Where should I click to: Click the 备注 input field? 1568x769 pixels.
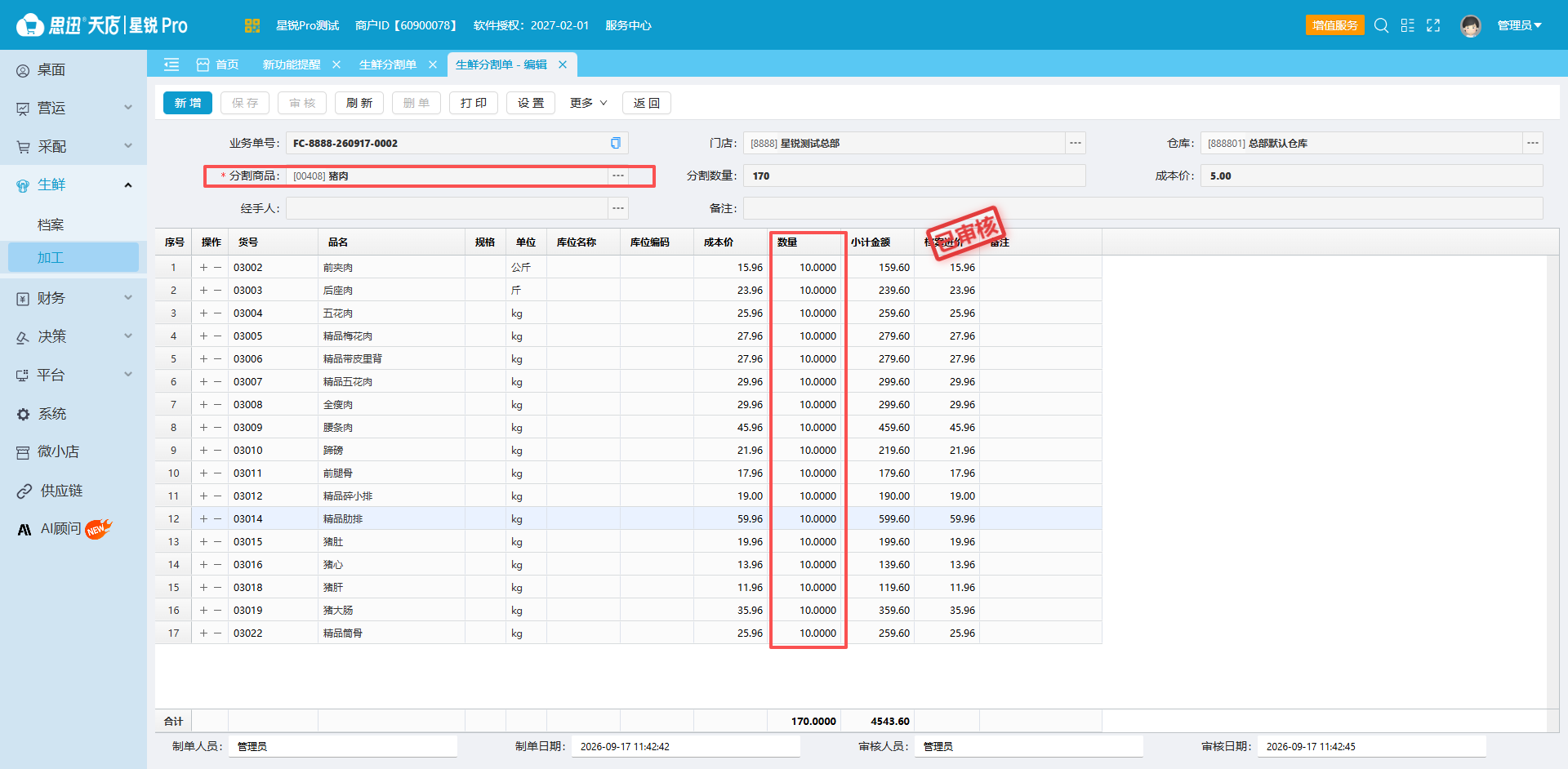pos(1143,208)
